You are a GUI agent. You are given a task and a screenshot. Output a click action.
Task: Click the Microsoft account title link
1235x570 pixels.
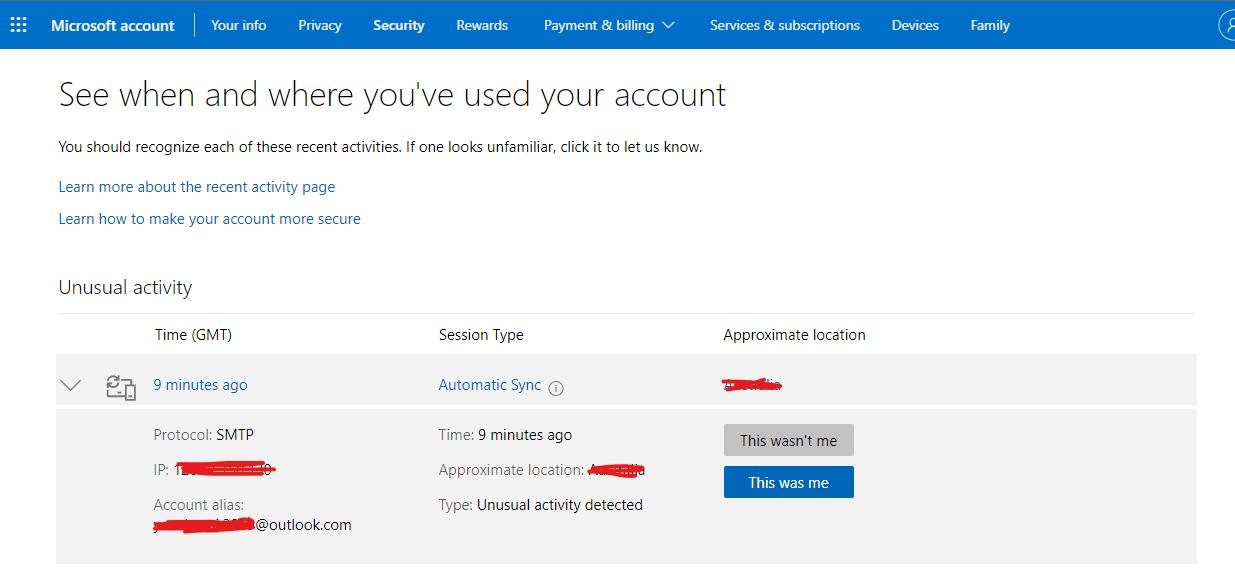click(x=113, y=25)
